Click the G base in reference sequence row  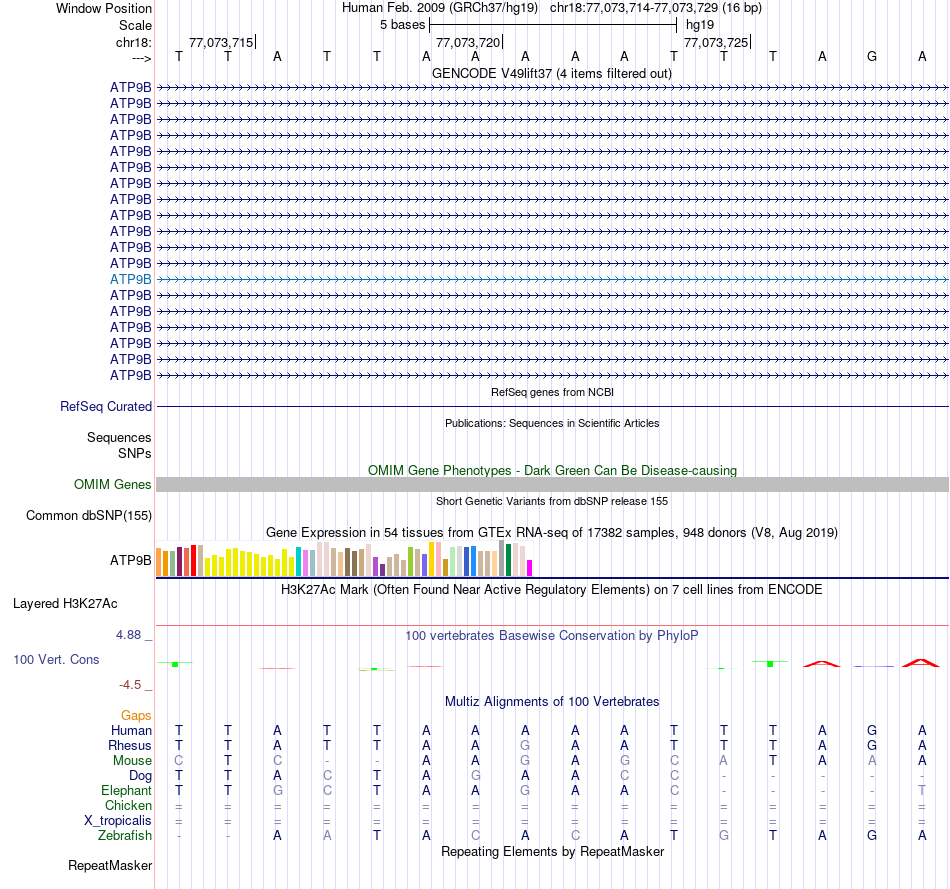coord(872,56)
